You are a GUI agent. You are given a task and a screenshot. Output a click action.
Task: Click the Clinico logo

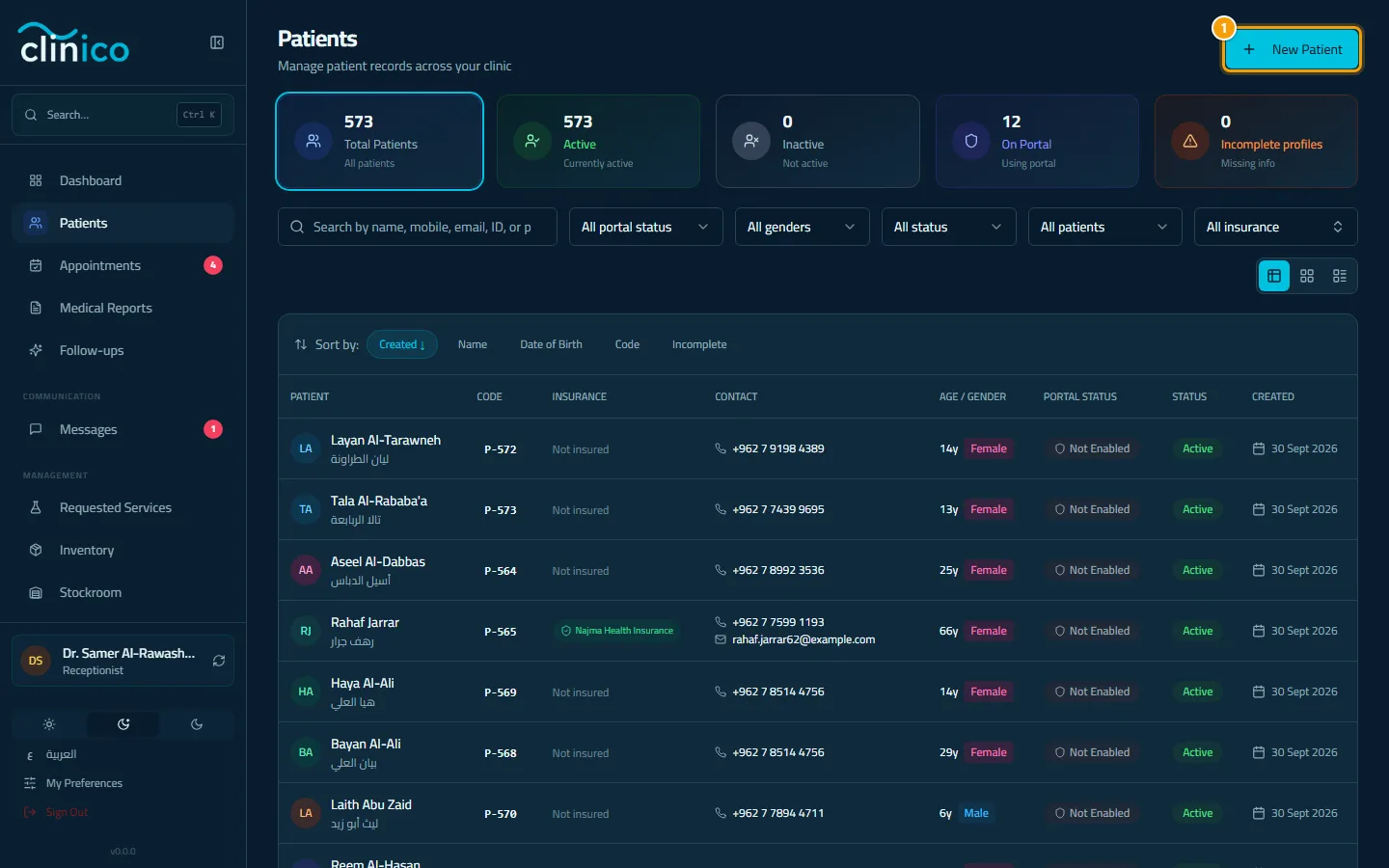[x=74, y=42]
